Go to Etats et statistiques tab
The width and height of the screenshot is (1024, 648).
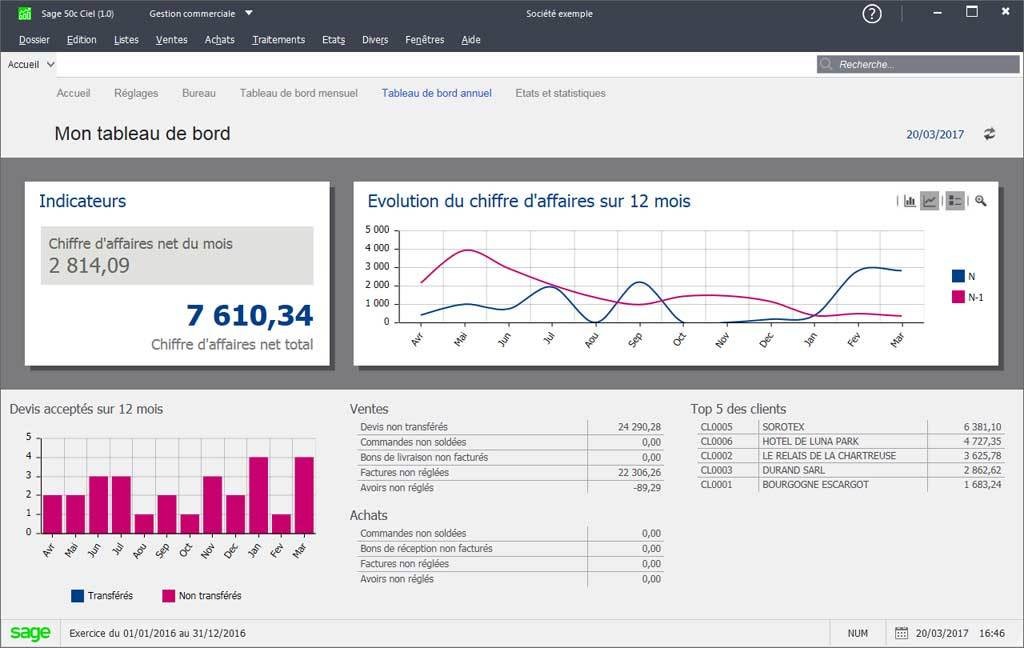tap(560, 93)
